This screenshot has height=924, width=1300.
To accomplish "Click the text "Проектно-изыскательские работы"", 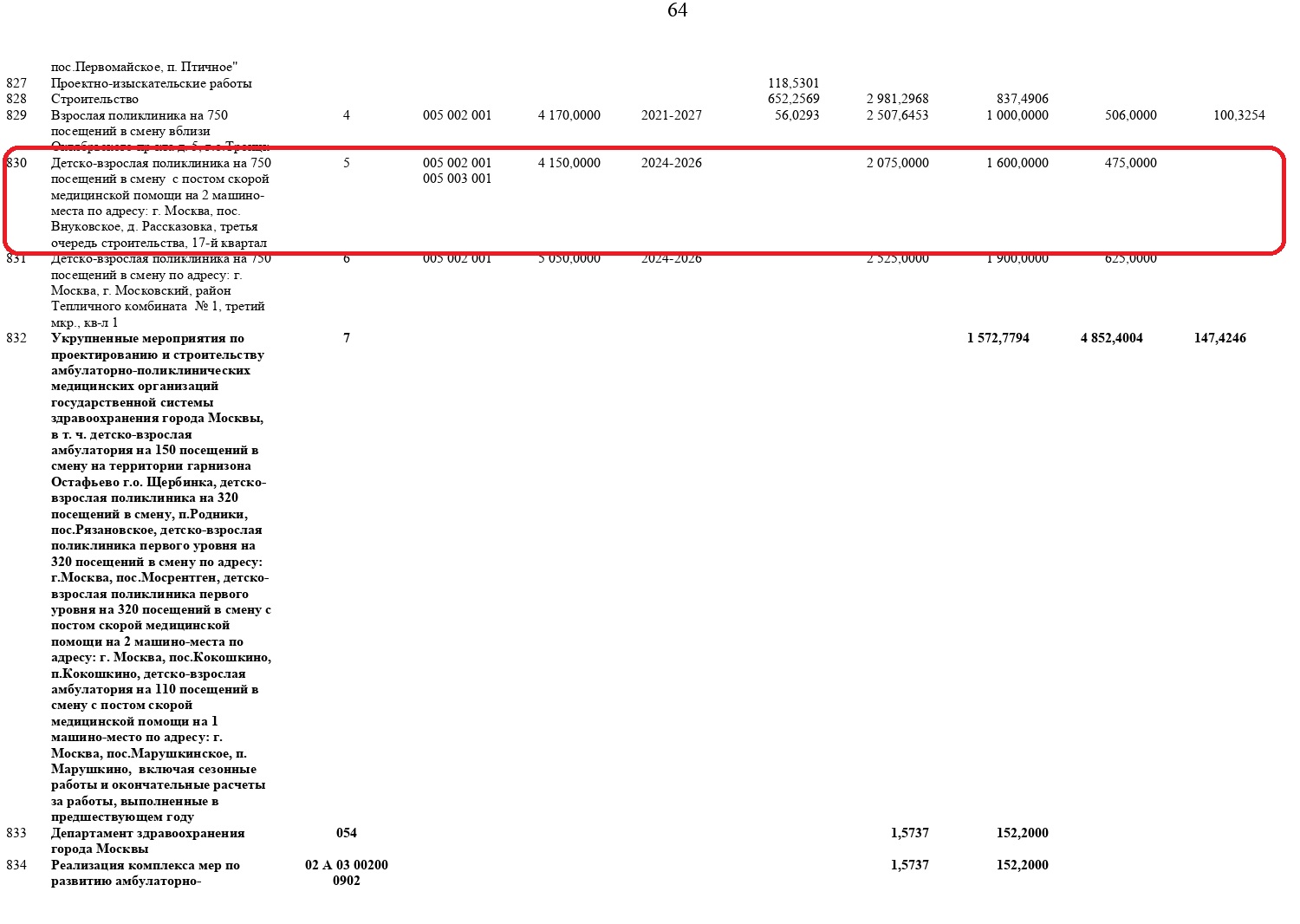I will click(x=151, y=83).
